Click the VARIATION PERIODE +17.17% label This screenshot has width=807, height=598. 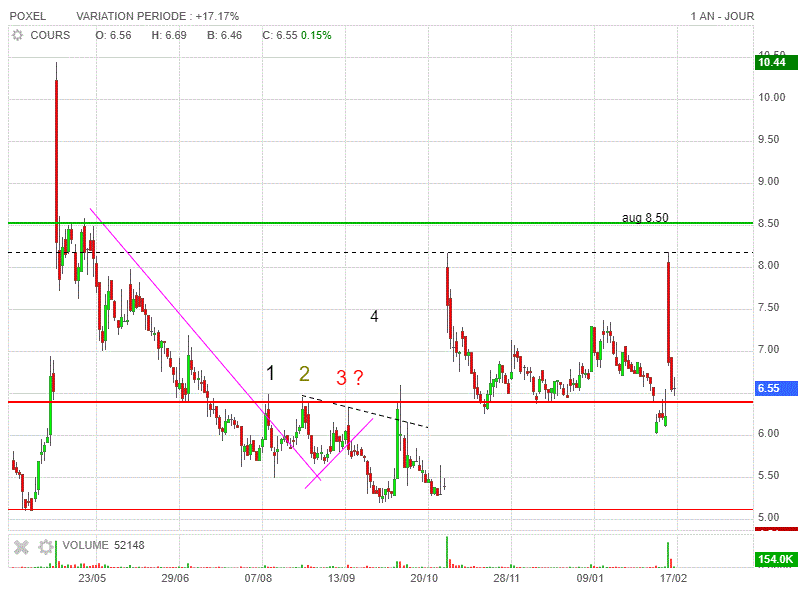157,16
